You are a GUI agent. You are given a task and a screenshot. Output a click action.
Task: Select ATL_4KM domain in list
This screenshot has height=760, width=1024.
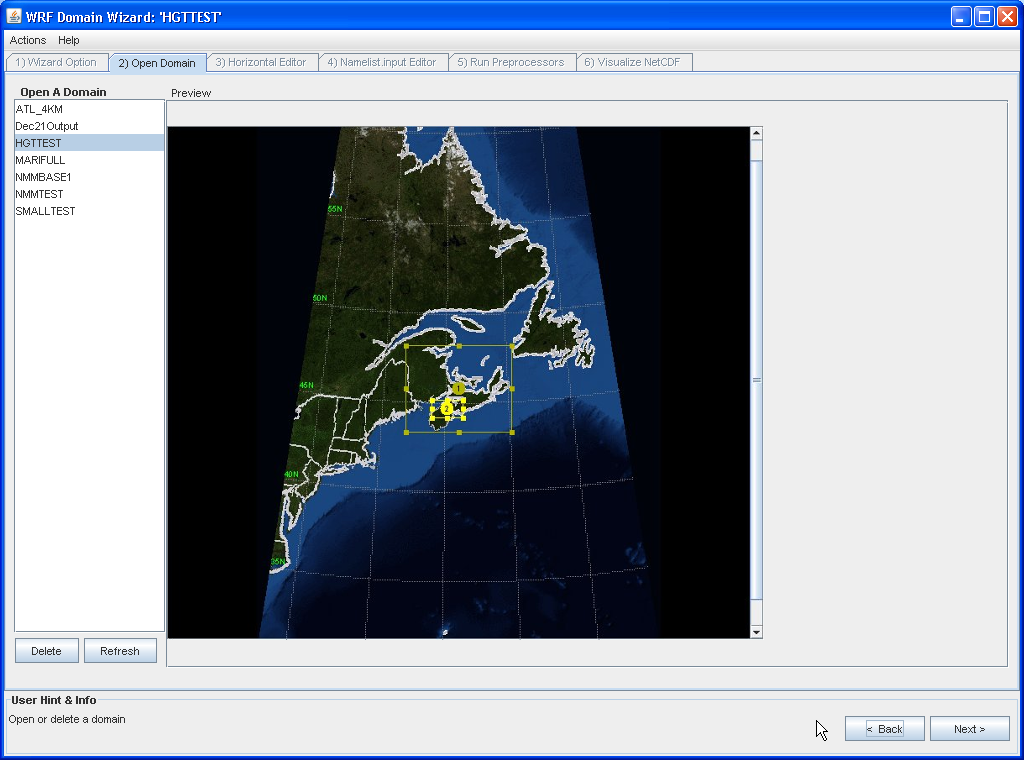point(40,109)
